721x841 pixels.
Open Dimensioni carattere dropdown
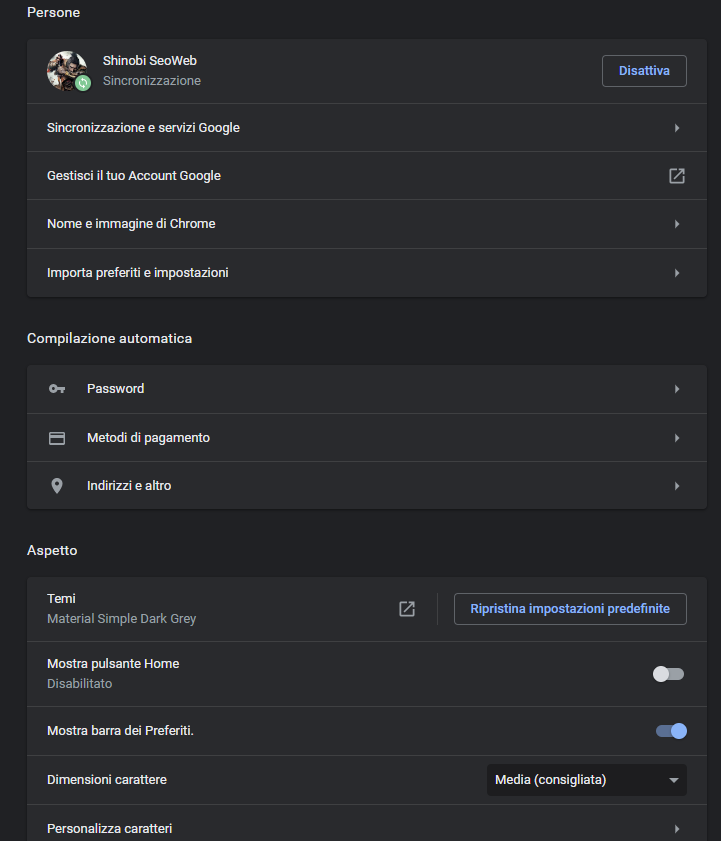pos(586,780)
